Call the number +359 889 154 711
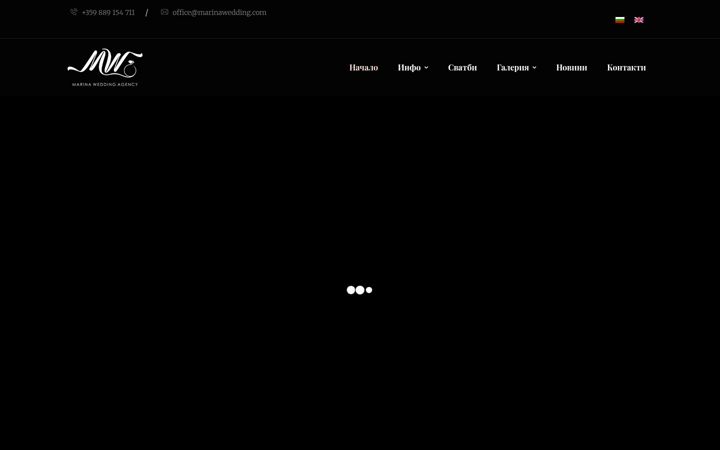Screen dimensions: 720x450 (x=108, y=12)
